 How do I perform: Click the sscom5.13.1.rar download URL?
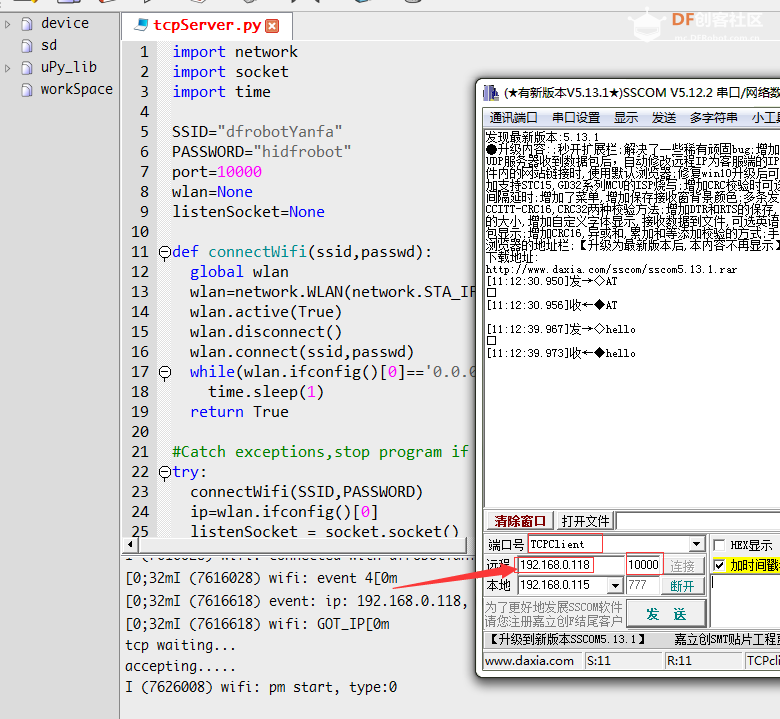coord(611,270)
